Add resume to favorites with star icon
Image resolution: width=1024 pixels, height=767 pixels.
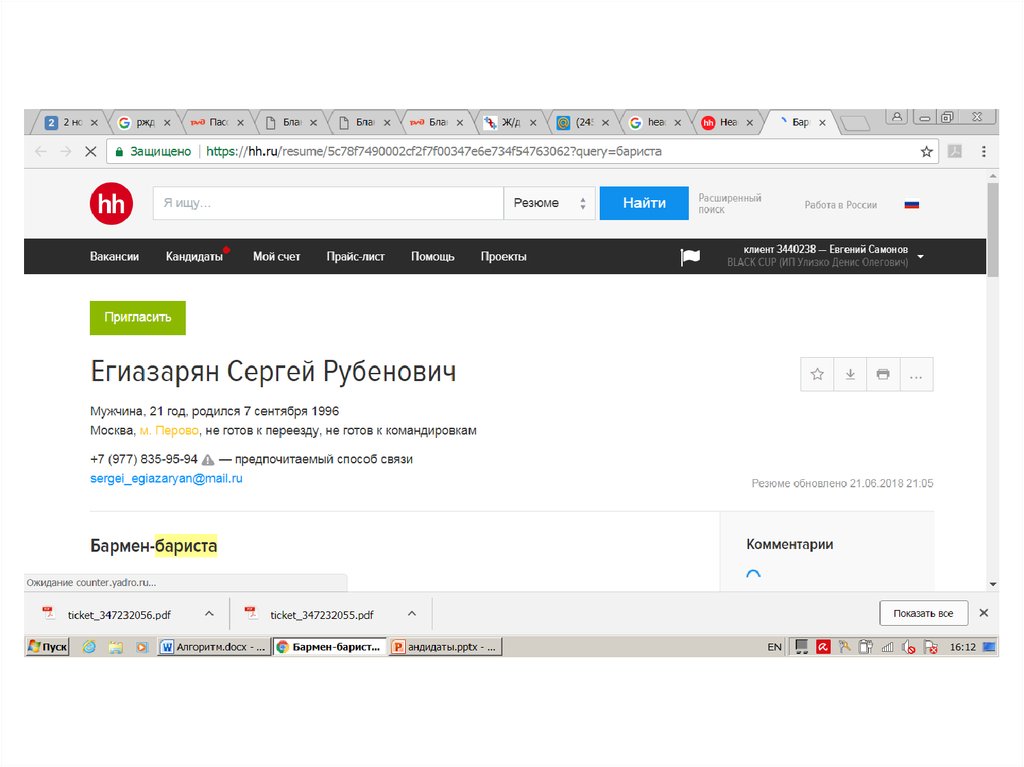817,374
